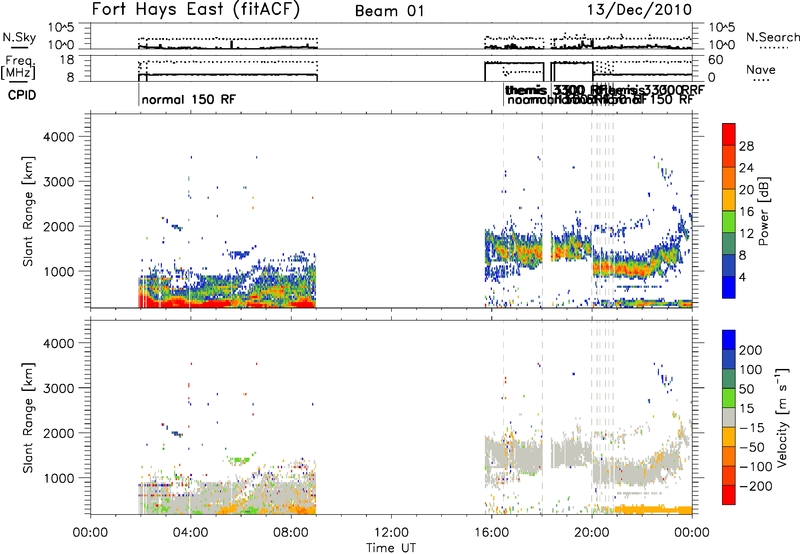The width and height of the screenshot is (800, 554).
Task: Click the "20:00" time axis label
Action: click(x=592, y=533)
